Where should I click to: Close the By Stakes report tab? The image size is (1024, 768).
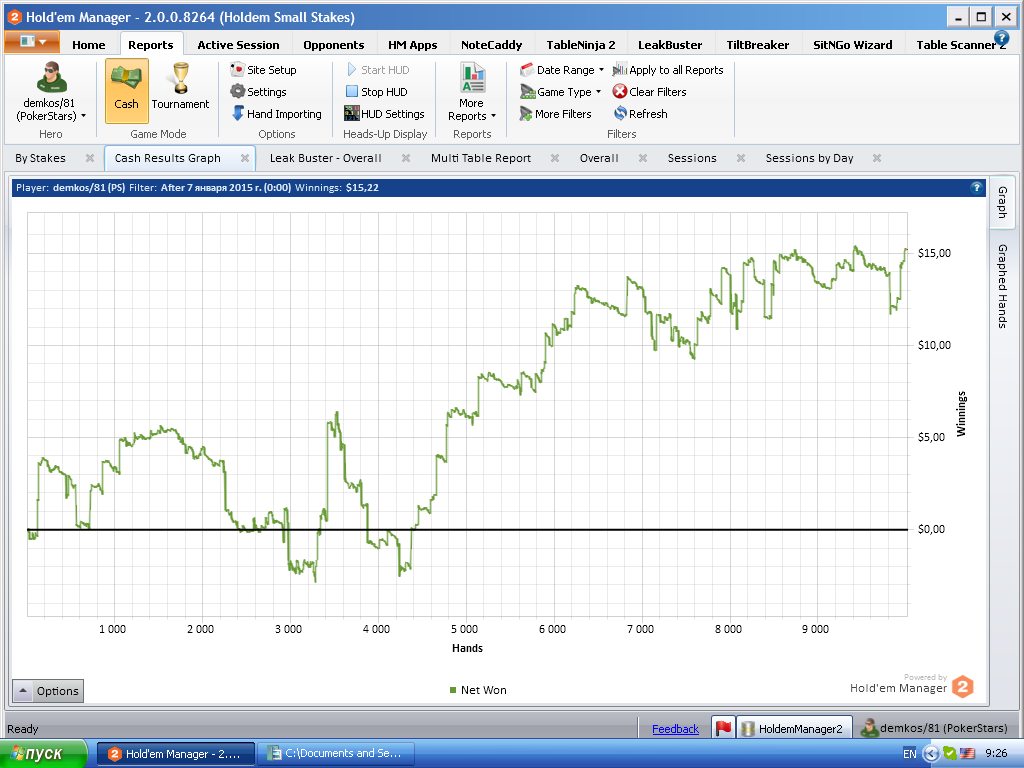coord(90,158)
